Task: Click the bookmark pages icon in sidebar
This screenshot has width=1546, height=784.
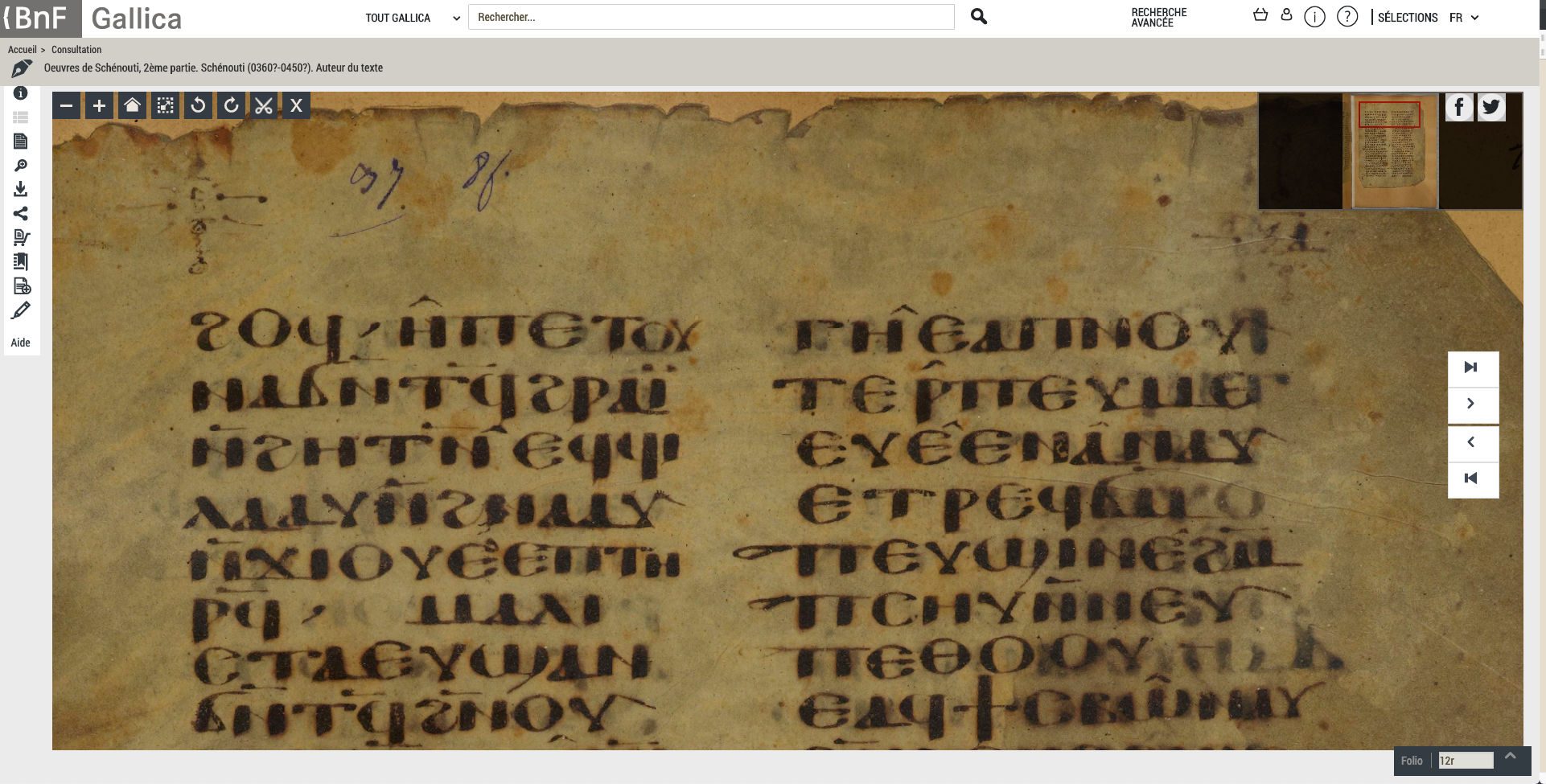Action: click(x=21, y=261)
